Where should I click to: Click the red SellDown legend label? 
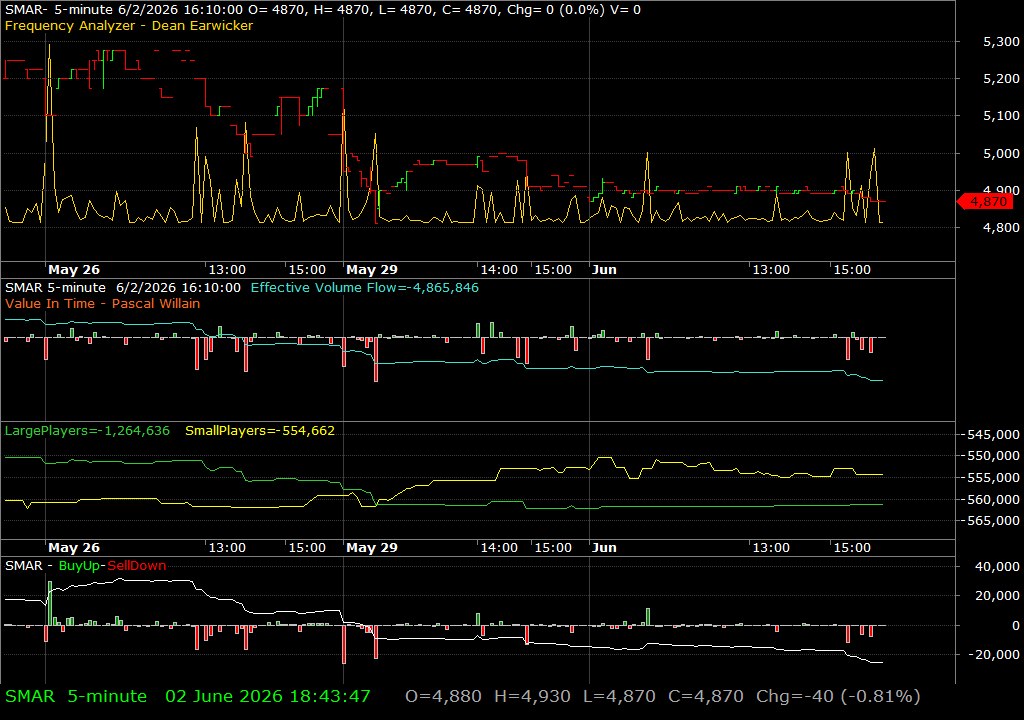[x=136, y=566]
